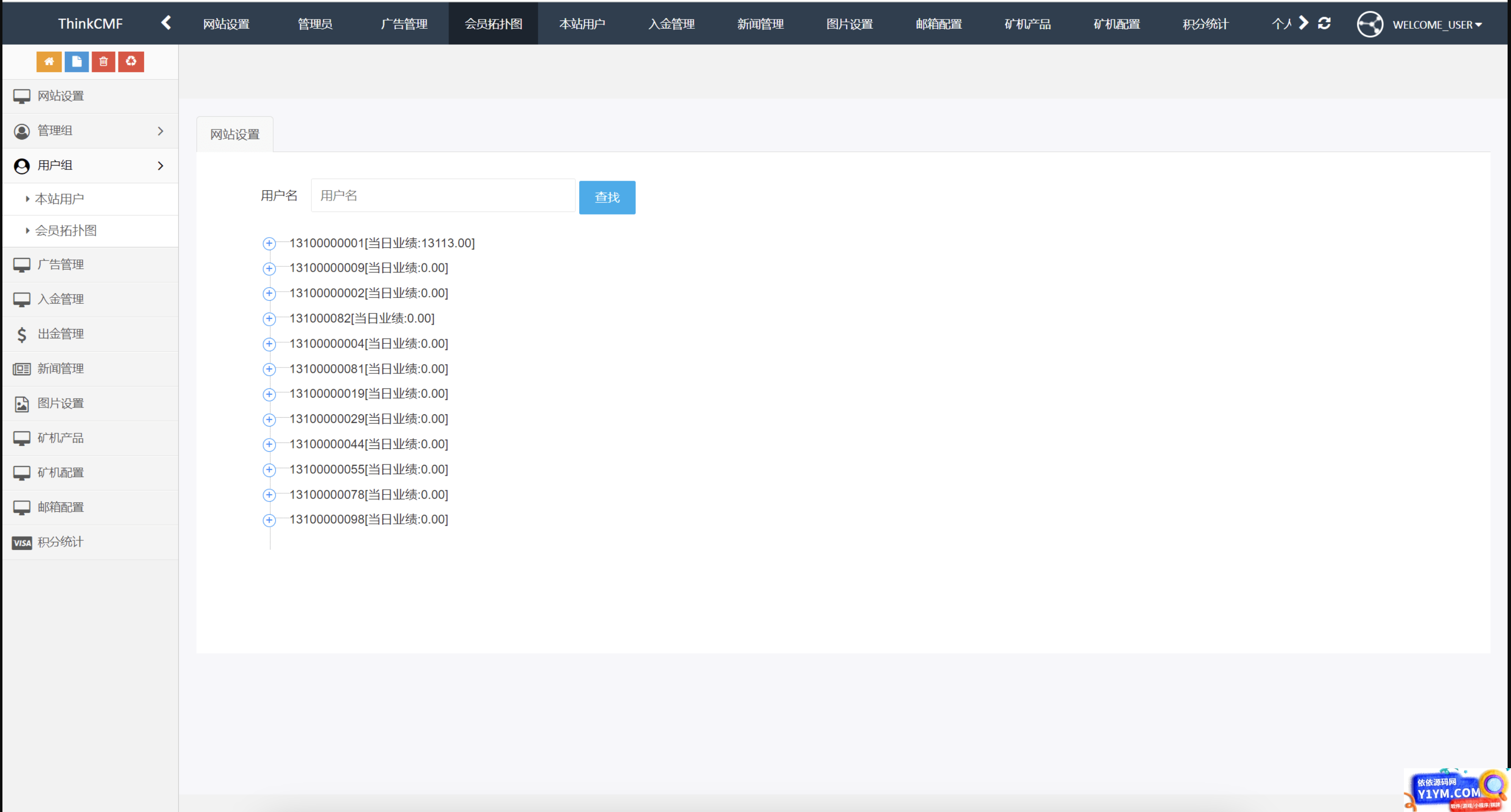Expand tree node 13100000055
This screenshot has height=812, width=1511.
(269, 470)
